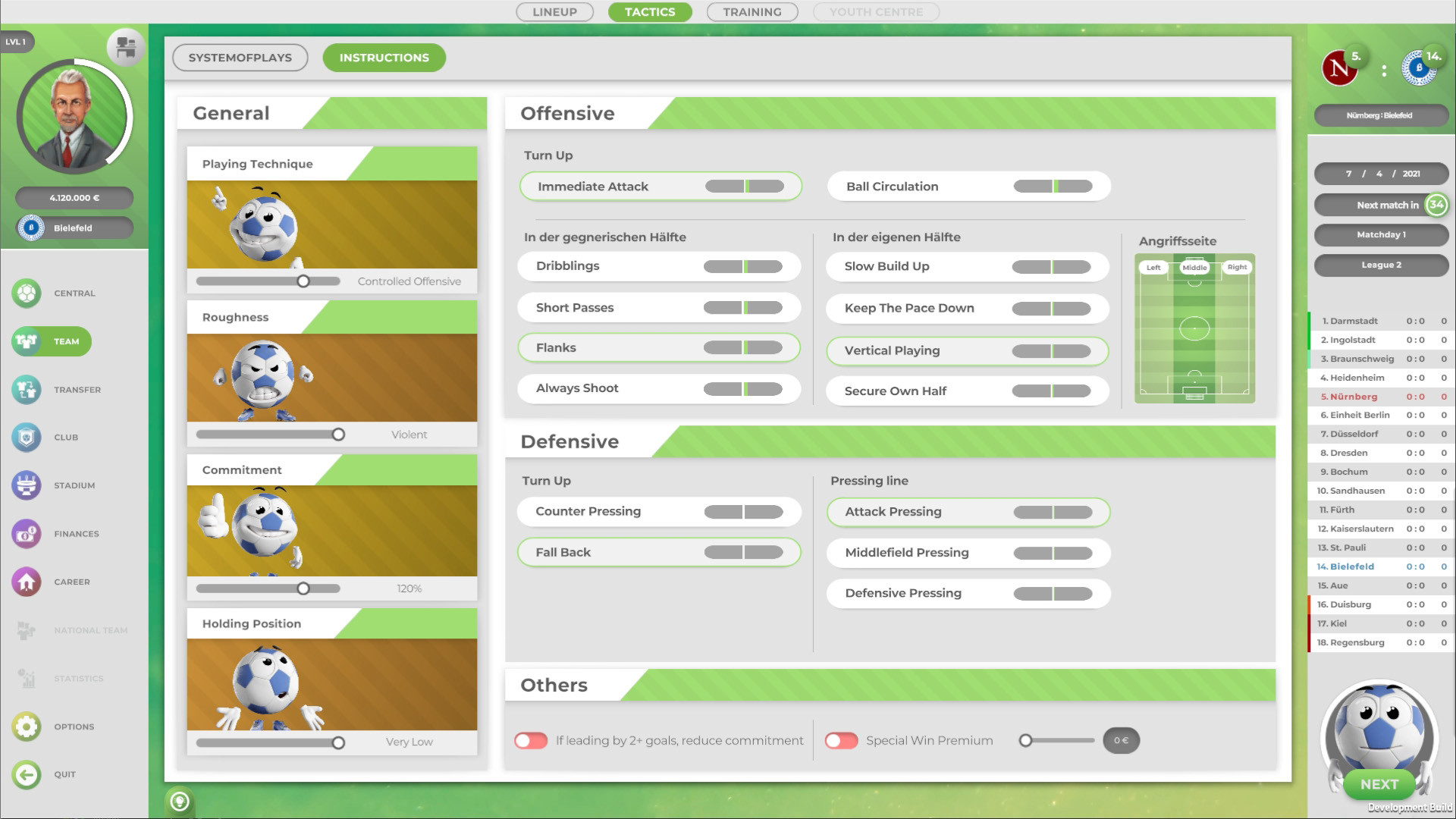1456x819 pixels.
Task: Select Bielefeld row in league table
Action: click(1380, 566)
